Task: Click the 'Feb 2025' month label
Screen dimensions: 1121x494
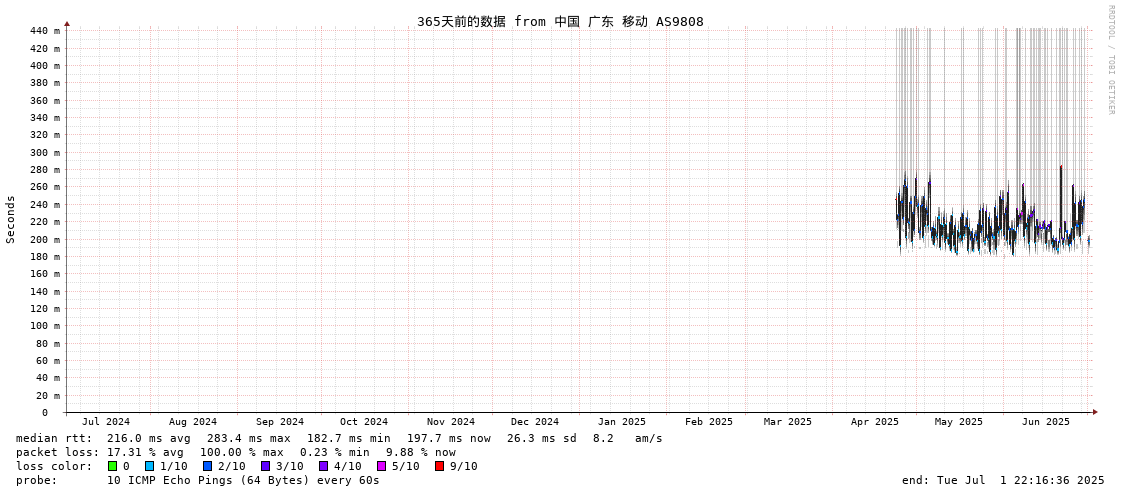Action: pos(708,422)
